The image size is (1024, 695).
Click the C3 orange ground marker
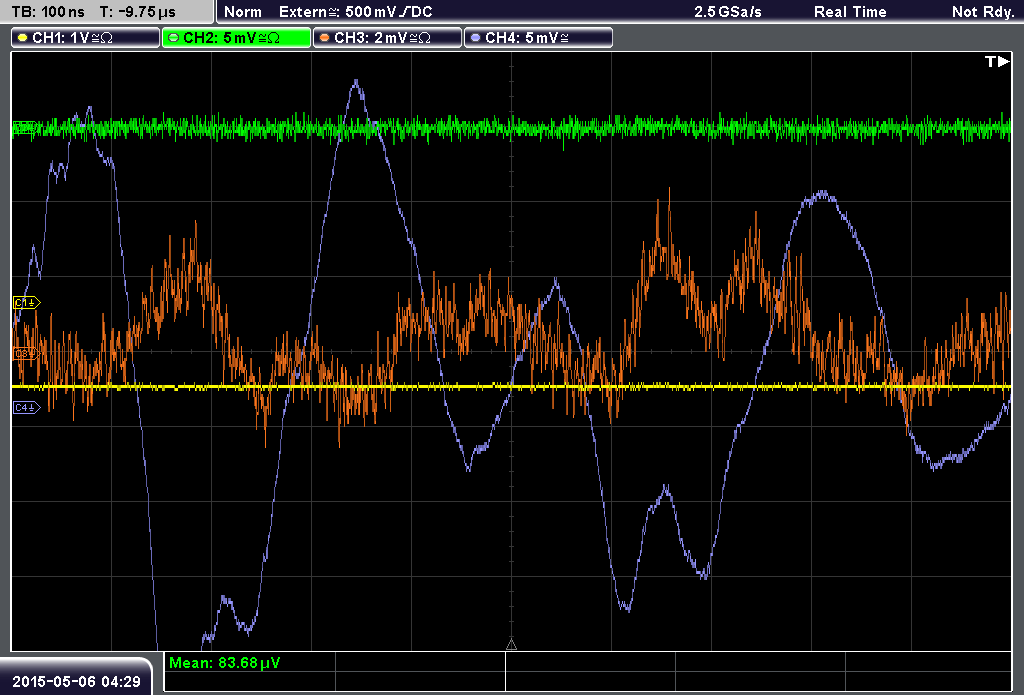(25, 353)
